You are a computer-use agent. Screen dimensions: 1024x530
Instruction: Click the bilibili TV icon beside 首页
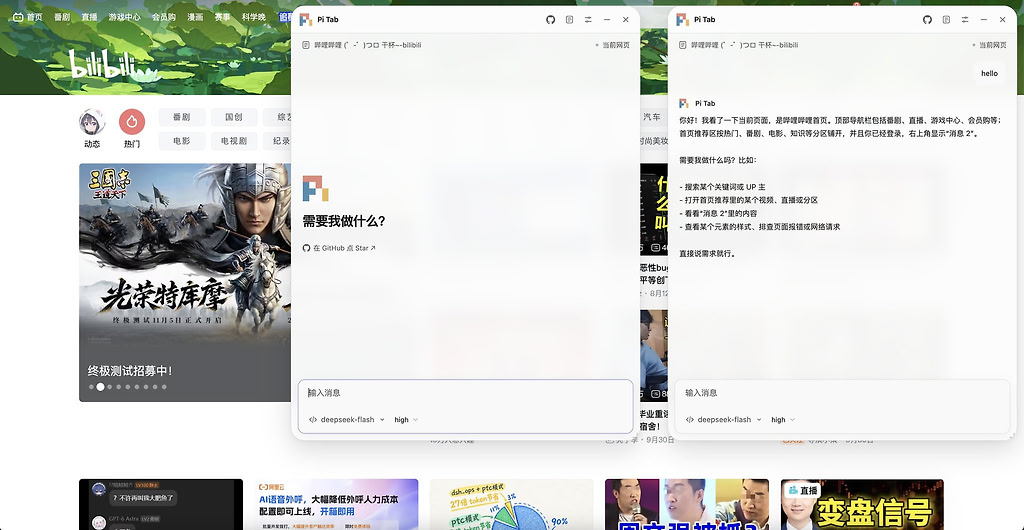[x=18, y=17]
